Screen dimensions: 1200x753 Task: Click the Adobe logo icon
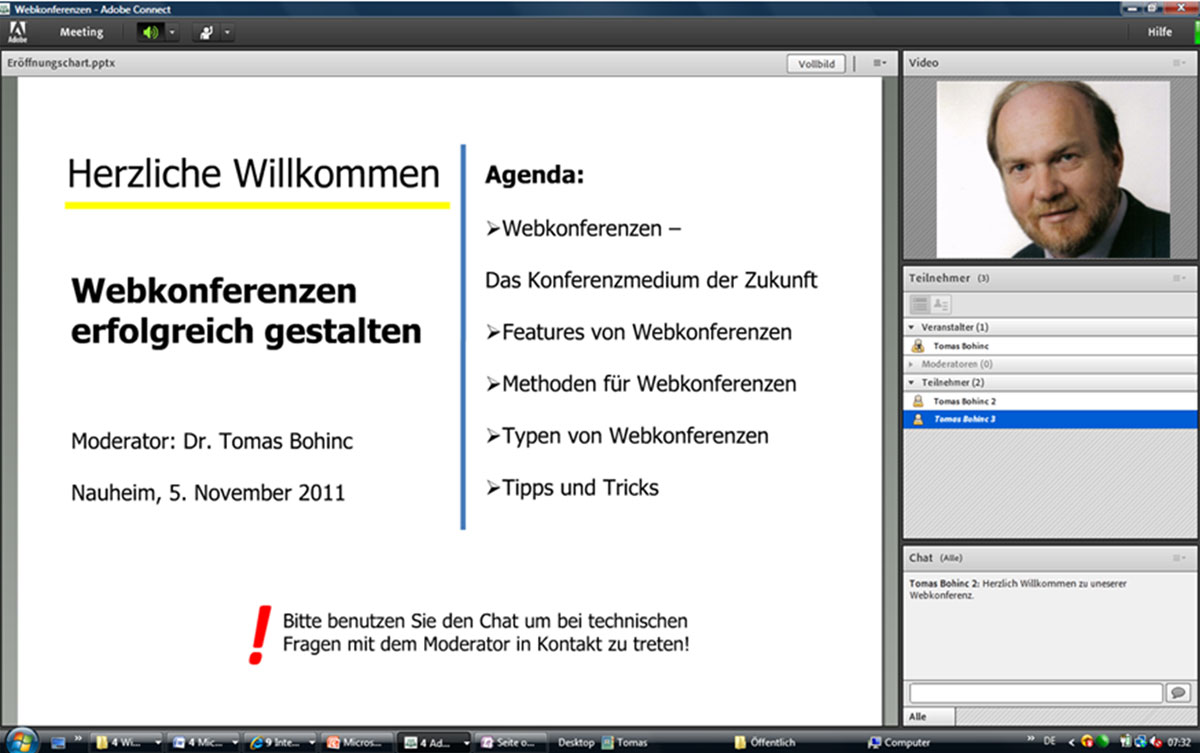(x=17, y=32)
